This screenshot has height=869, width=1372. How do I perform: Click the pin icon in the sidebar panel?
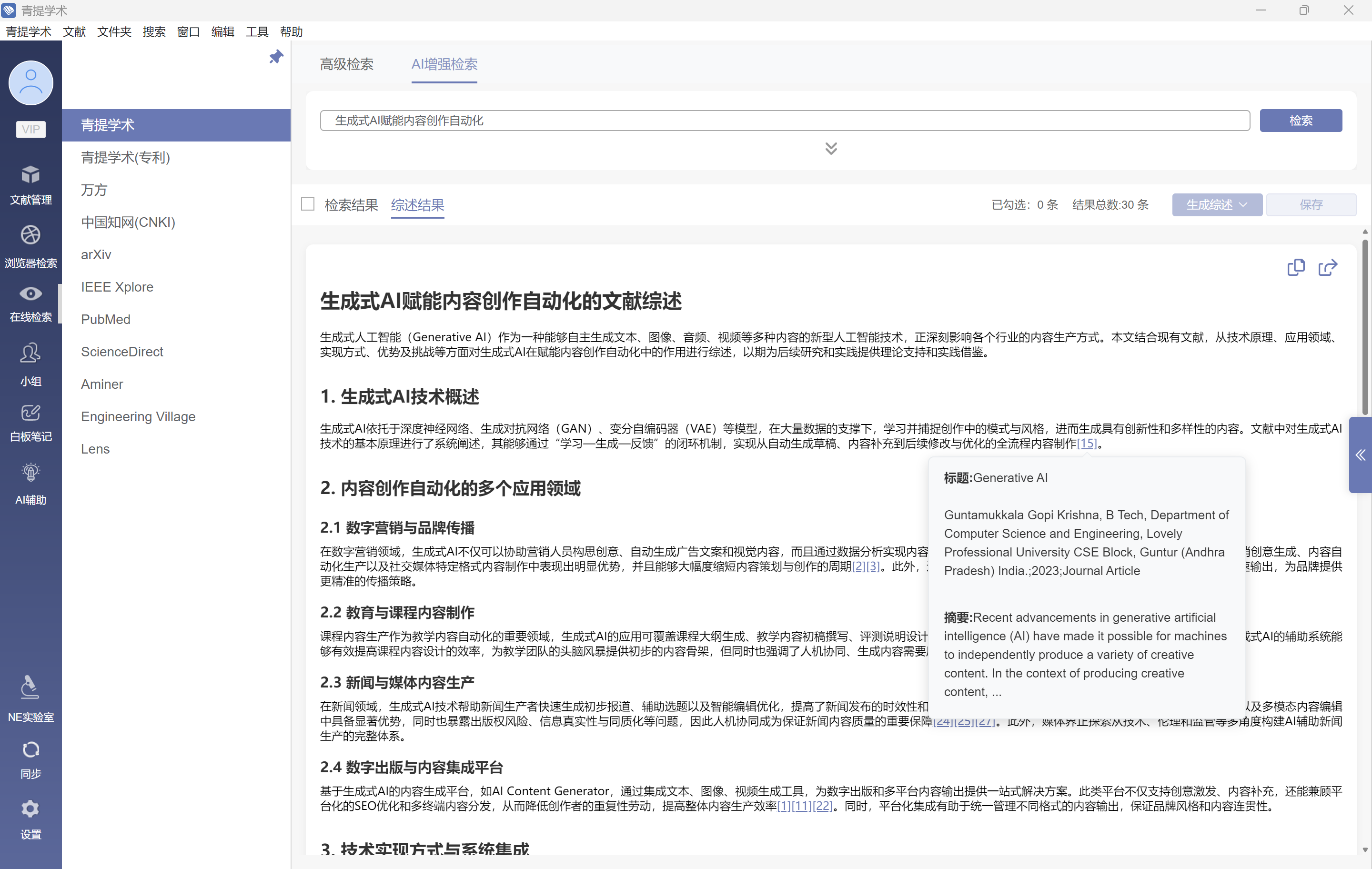point(276,57)
